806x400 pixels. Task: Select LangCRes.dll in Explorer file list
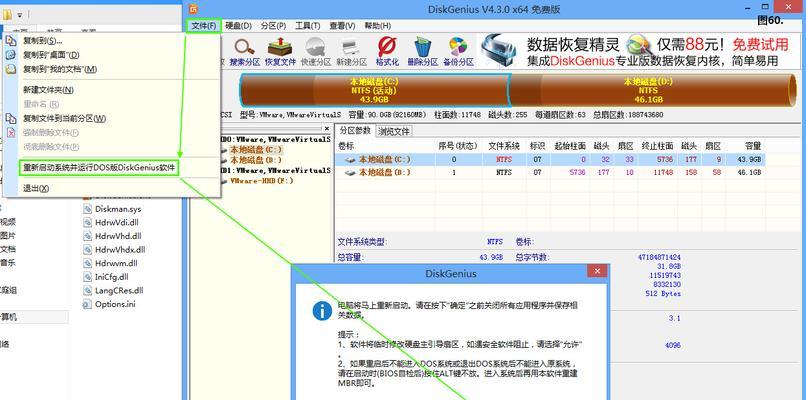point(119,290)
